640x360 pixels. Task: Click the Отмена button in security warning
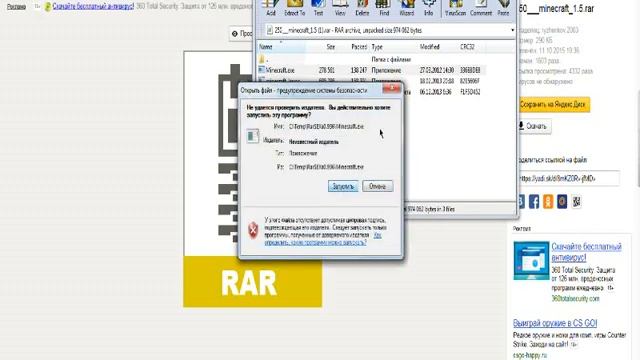click(378, 186)
